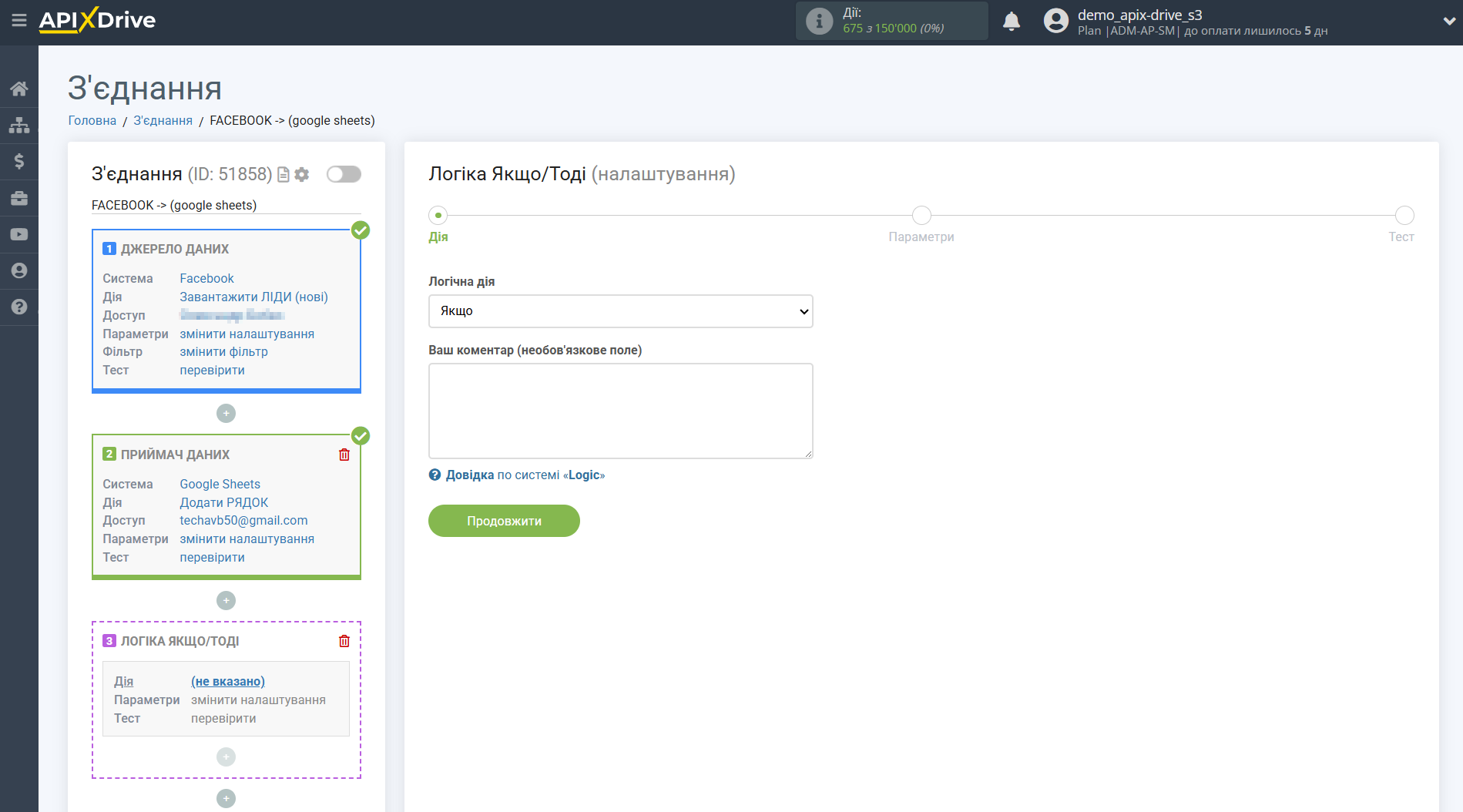Select the Тест step marker
Image resolution: width=1463 pixels, height=812 pixels.
coord(1404,215)
